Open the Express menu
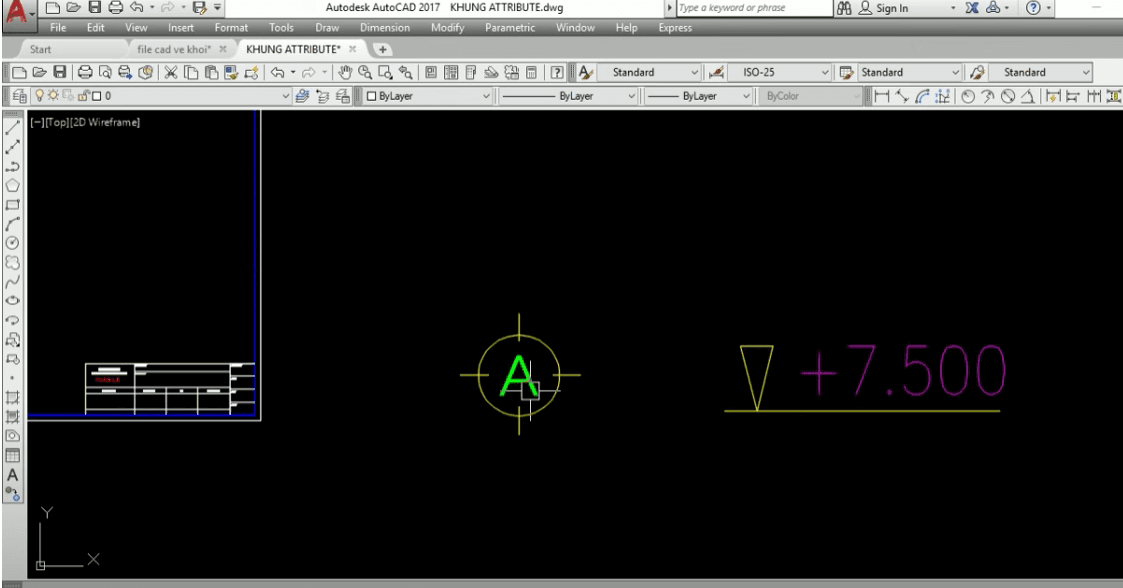The height and width of the screenshot is (588, 1123). pos(675,28)
